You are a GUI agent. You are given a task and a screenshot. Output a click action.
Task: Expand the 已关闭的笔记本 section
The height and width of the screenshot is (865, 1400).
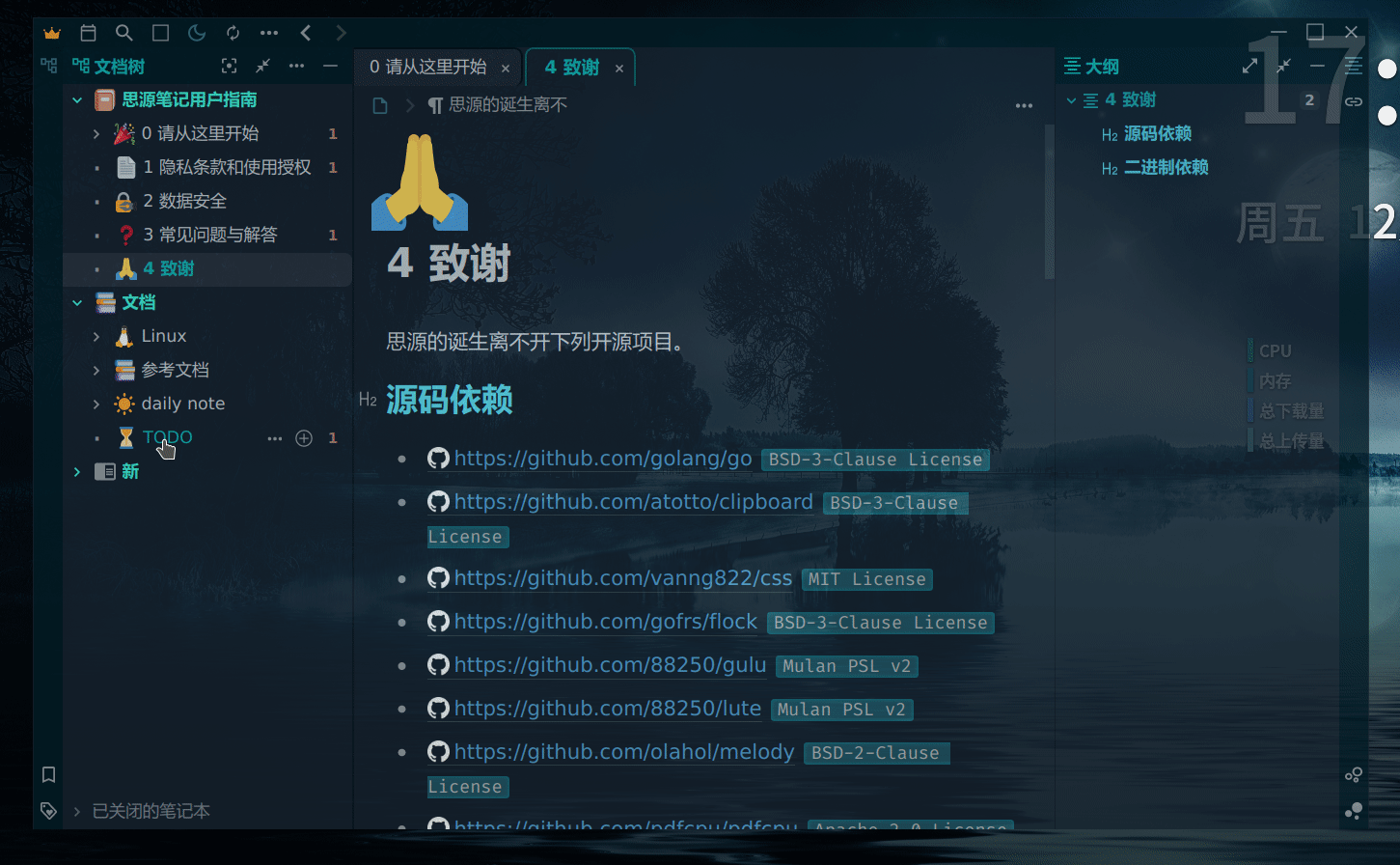pyautogui.click(x=77, y=811)
